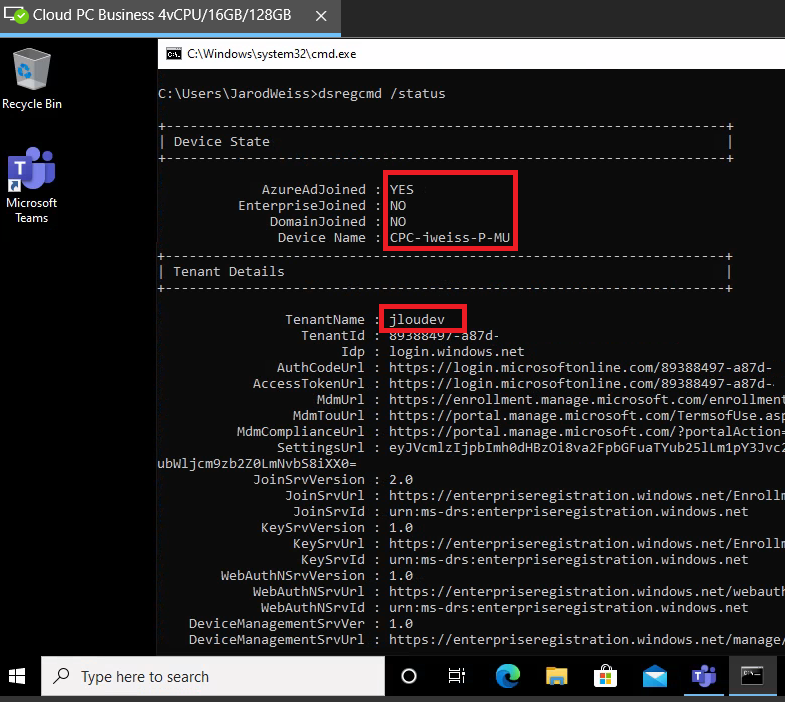785x702 pixels.
Task: Click the Windows Start button
Action: point(17,676)
